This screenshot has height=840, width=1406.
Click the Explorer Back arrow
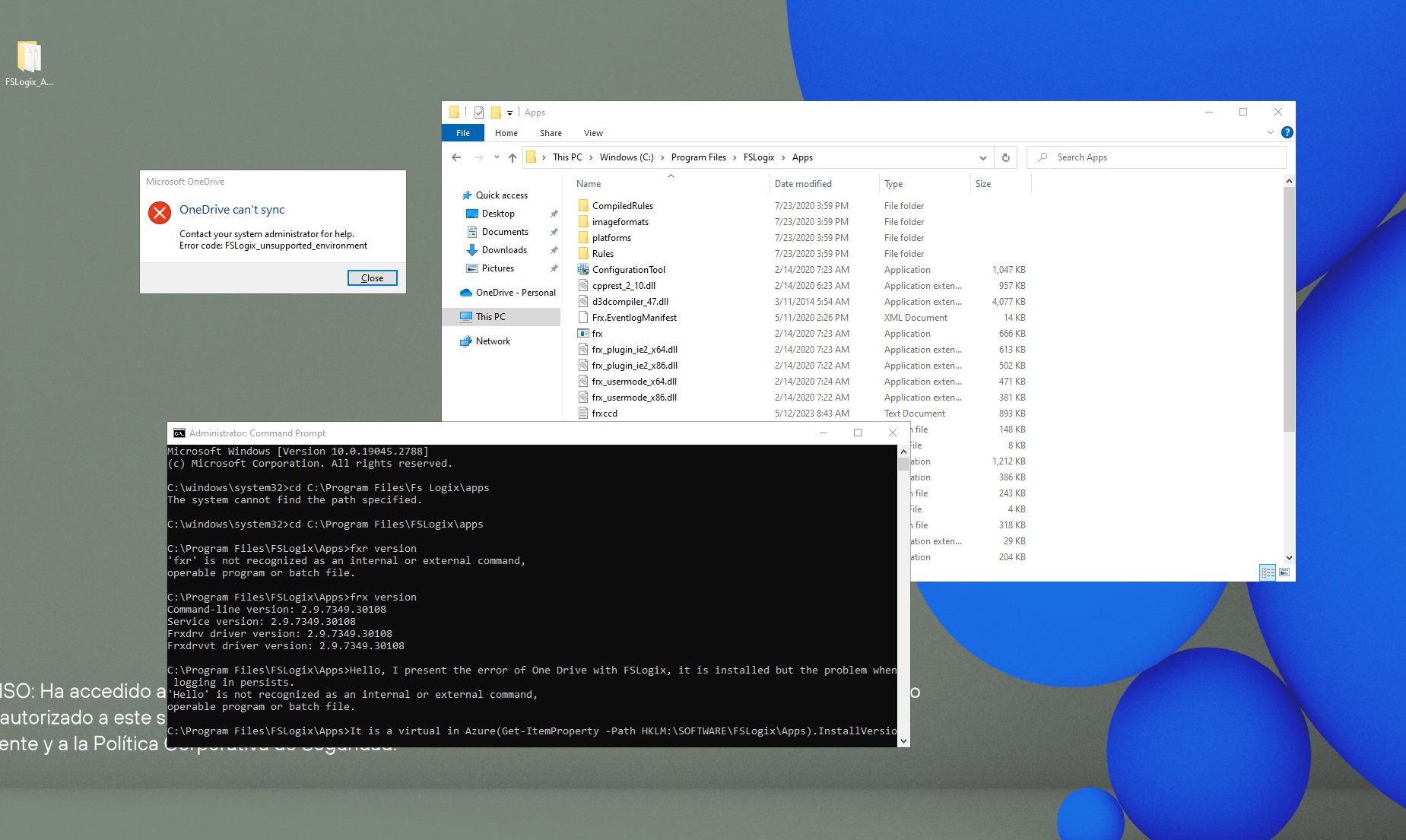tap(456, 157)
